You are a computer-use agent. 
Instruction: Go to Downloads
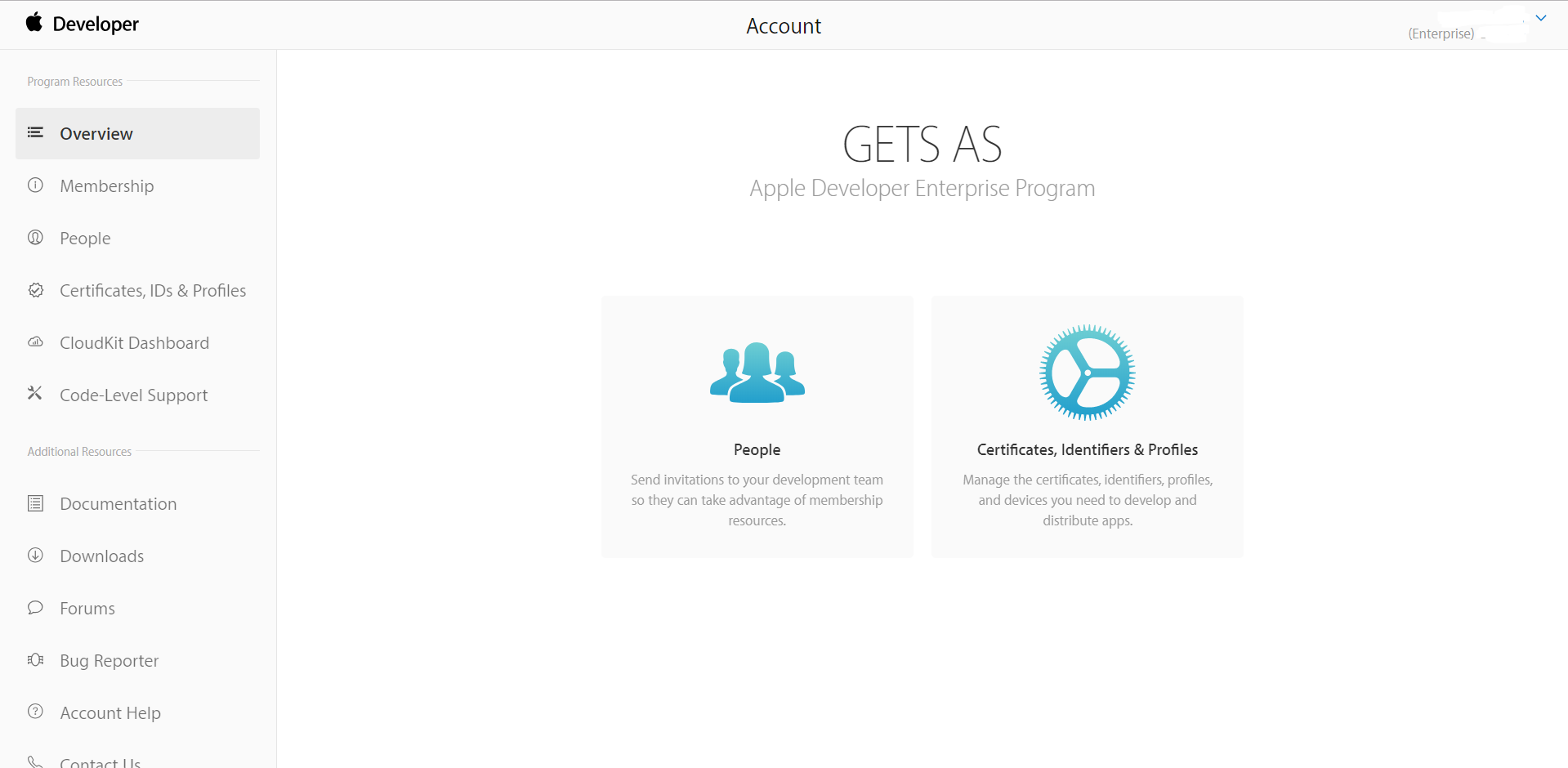101,556
